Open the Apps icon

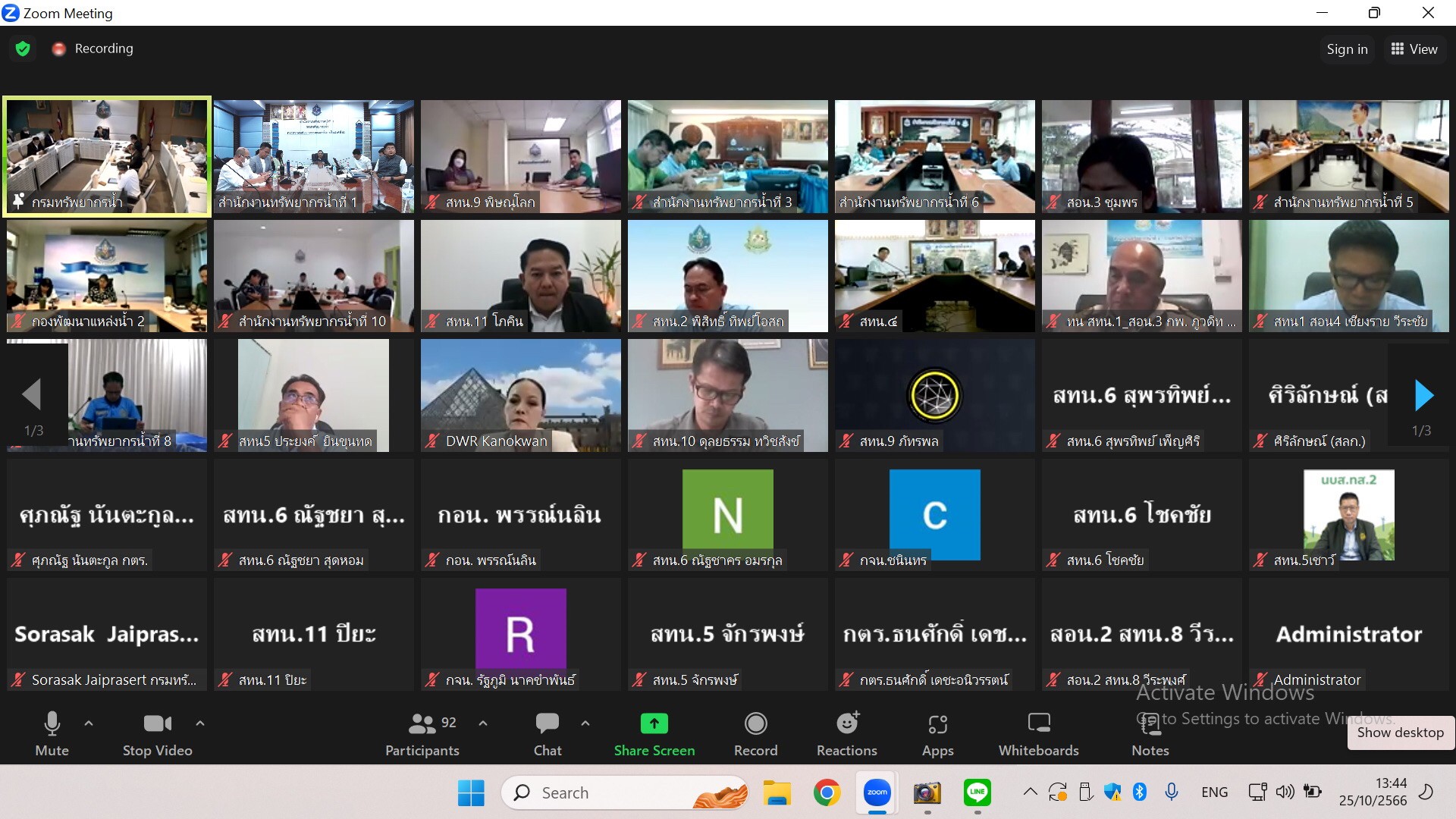pos(937,724)
